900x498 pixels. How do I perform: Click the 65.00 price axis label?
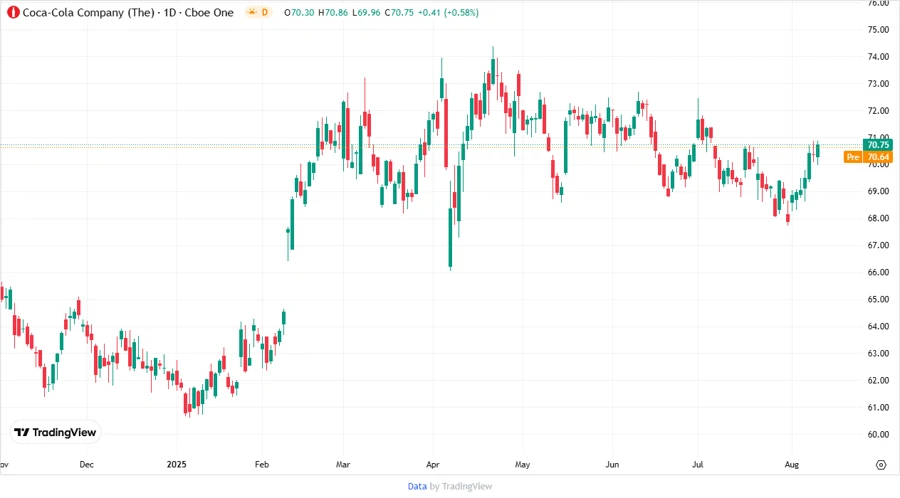point(878,299)
